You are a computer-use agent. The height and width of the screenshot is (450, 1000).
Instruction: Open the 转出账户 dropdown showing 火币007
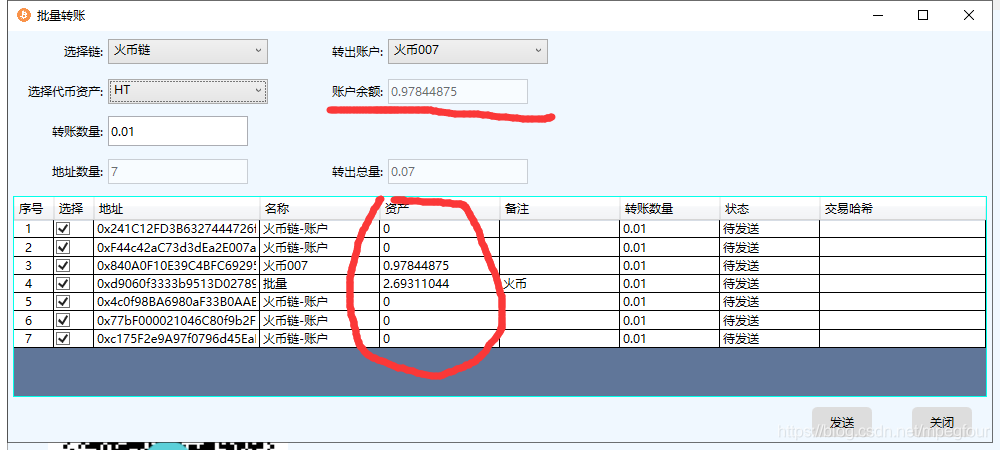(467, 50)
